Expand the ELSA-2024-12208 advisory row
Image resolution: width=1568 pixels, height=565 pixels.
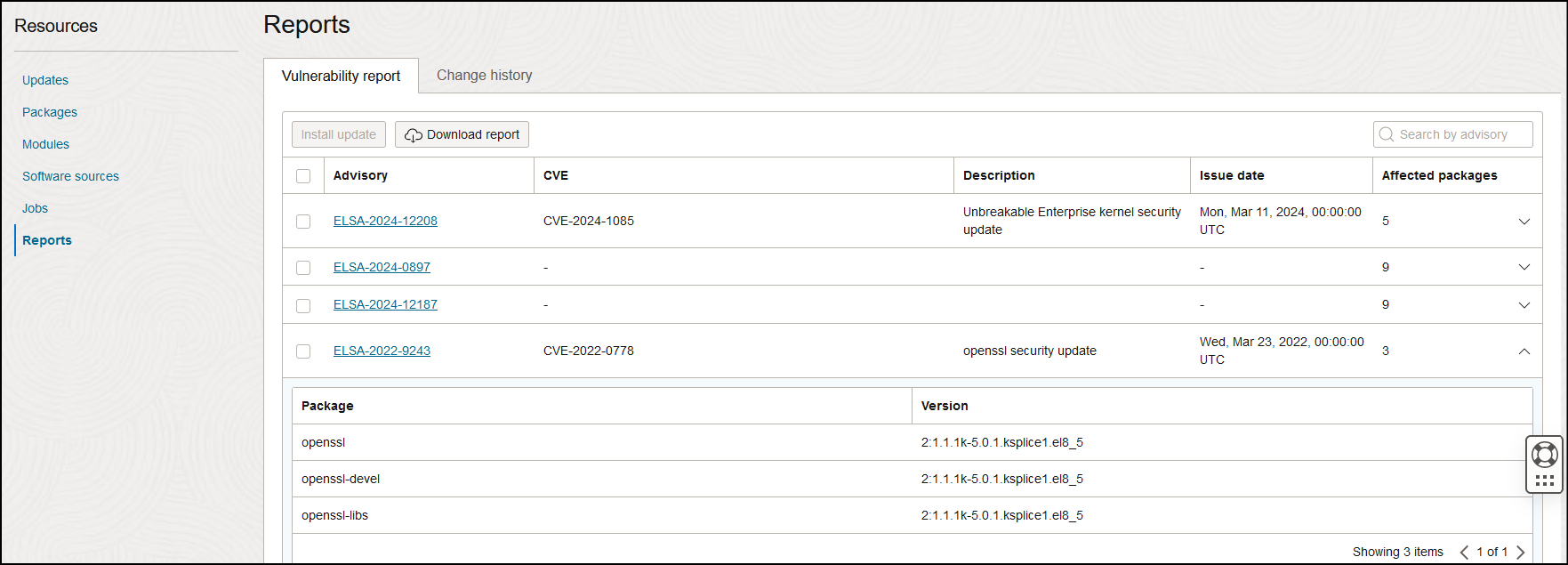1524,222
